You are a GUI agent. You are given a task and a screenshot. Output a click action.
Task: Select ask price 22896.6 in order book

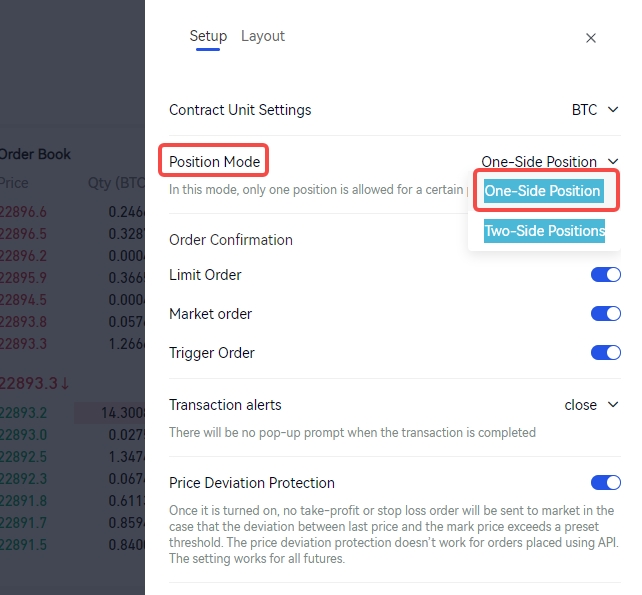pos(23,212)
